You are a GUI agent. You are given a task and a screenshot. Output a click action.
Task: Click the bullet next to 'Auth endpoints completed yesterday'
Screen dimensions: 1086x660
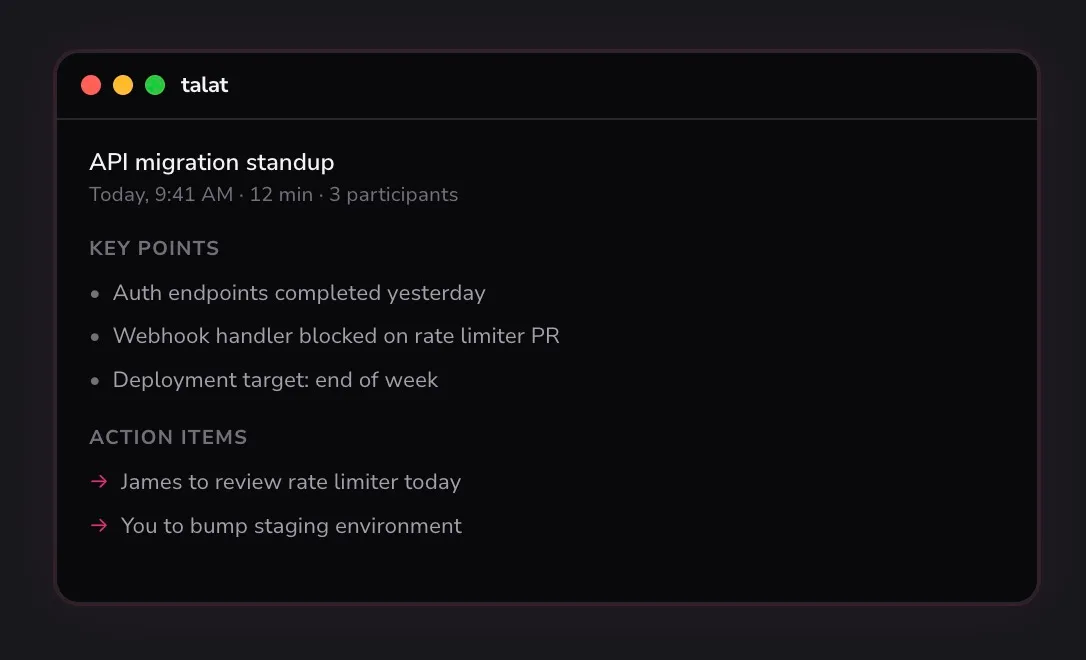[95, 293]
